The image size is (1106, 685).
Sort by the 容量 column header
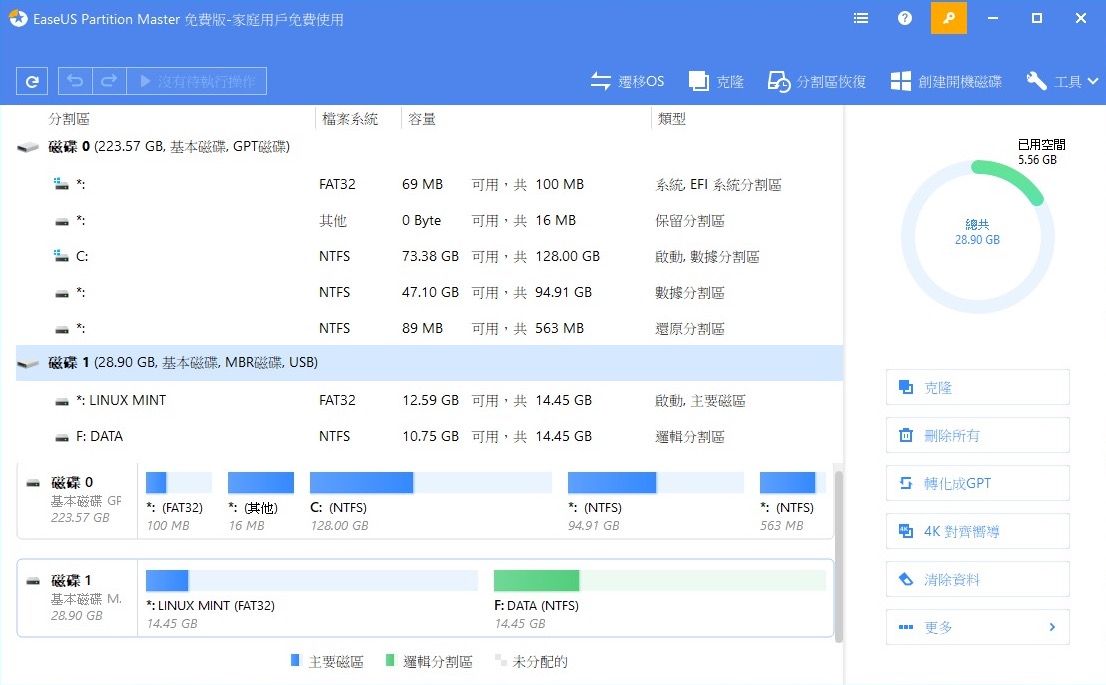422,119
